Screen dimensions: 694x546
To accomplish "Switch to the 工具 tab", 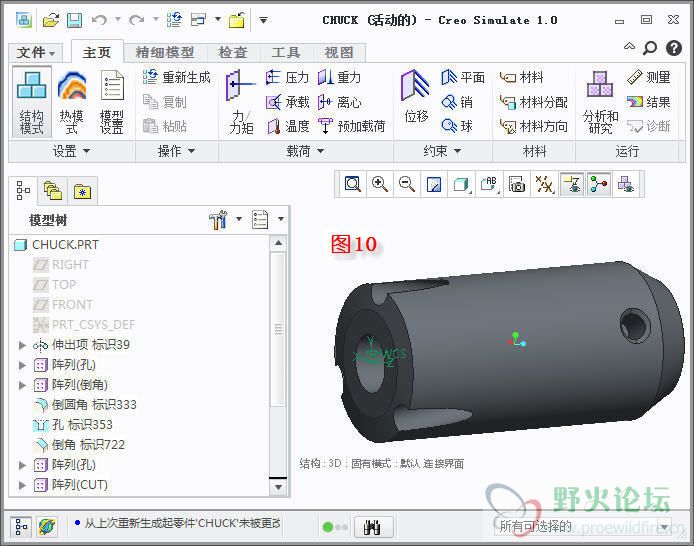I will (286, 53).
